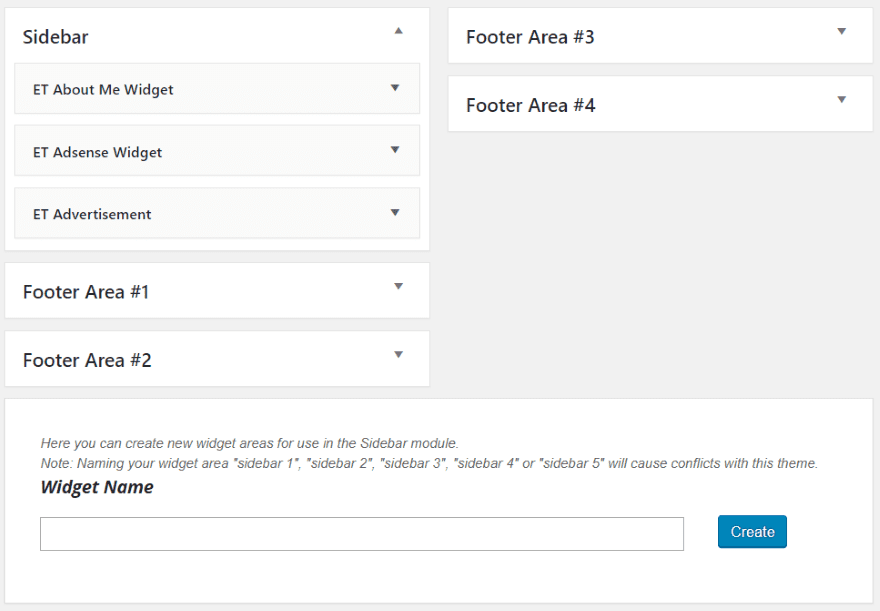
Task: Expand Footer Area #3 with its arrow
Action: (841, 32)
